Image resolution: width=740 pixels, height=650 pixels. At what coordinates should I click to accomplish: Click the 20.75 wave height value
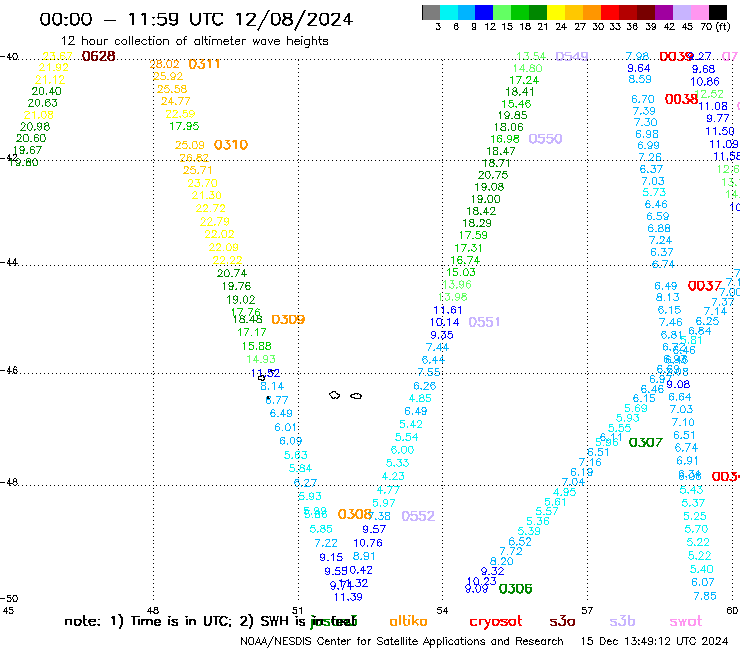493,175
